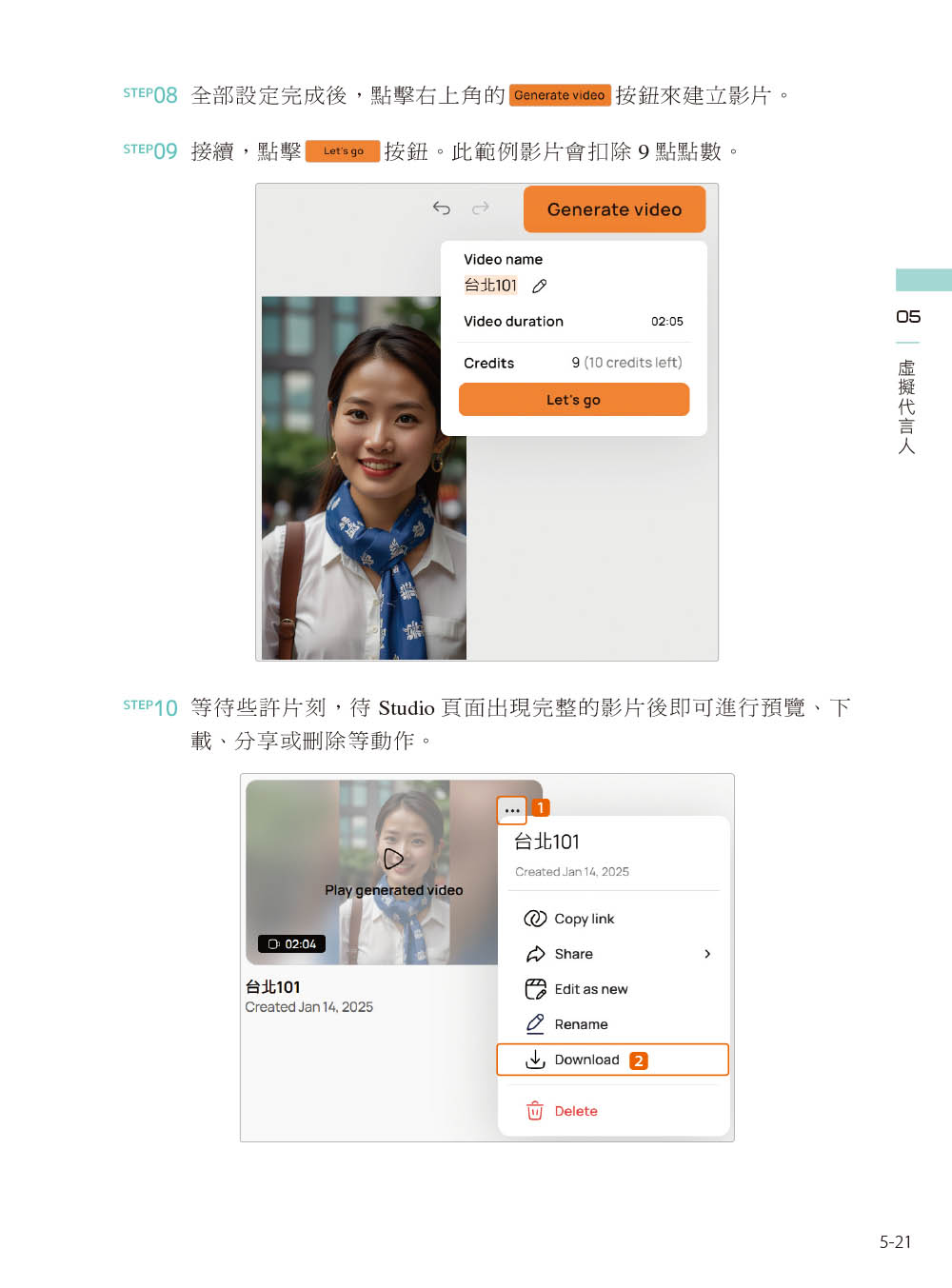Viewport: 952px width, 1288px height.
Task: Select the 台北101 video name field
Action: click(490, 286)
